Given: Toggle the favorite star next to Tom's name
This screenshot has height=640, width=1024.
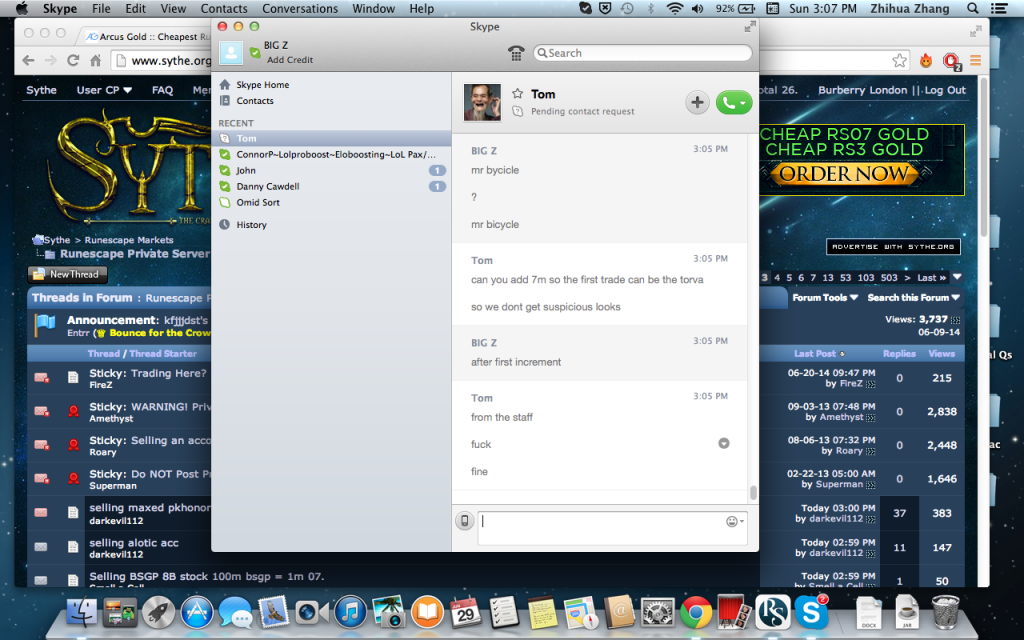Looking at the screenshot, I should pyautogui.click(x=518, y=93).
